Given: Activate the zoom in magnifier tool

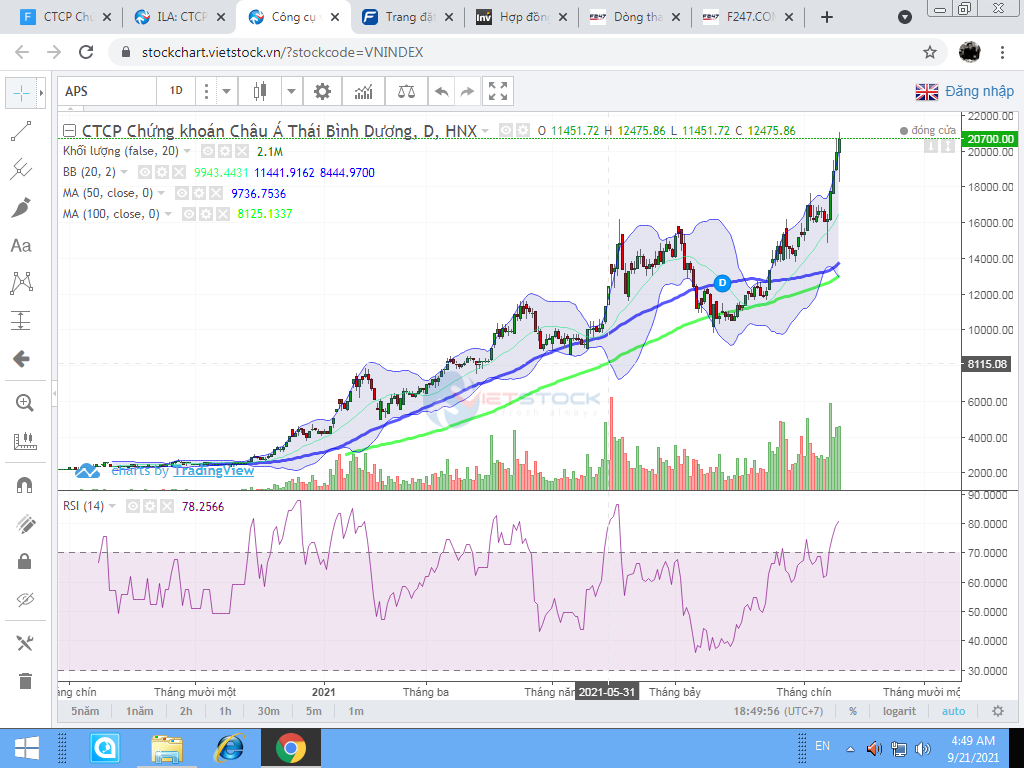Looking at the screenshot, I should 24,403.
